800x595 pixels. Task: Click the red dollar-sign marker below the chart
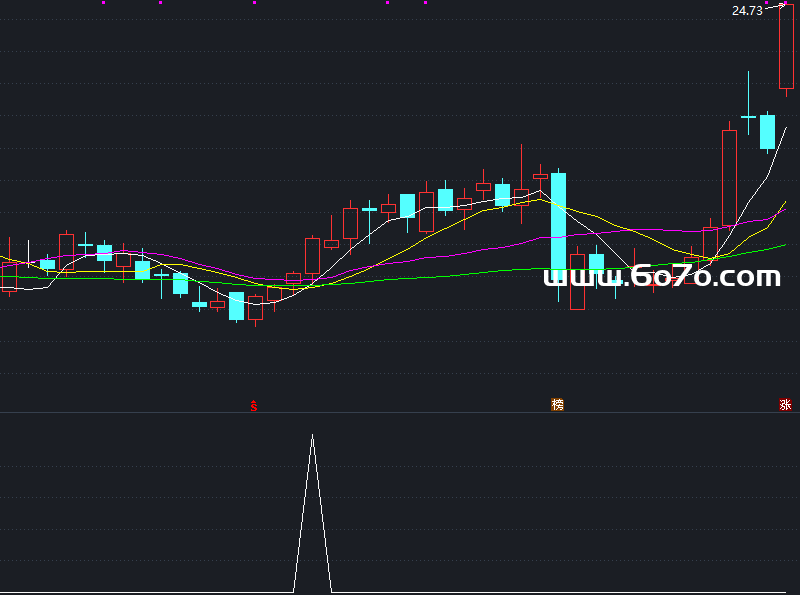(x=254, y=406)
